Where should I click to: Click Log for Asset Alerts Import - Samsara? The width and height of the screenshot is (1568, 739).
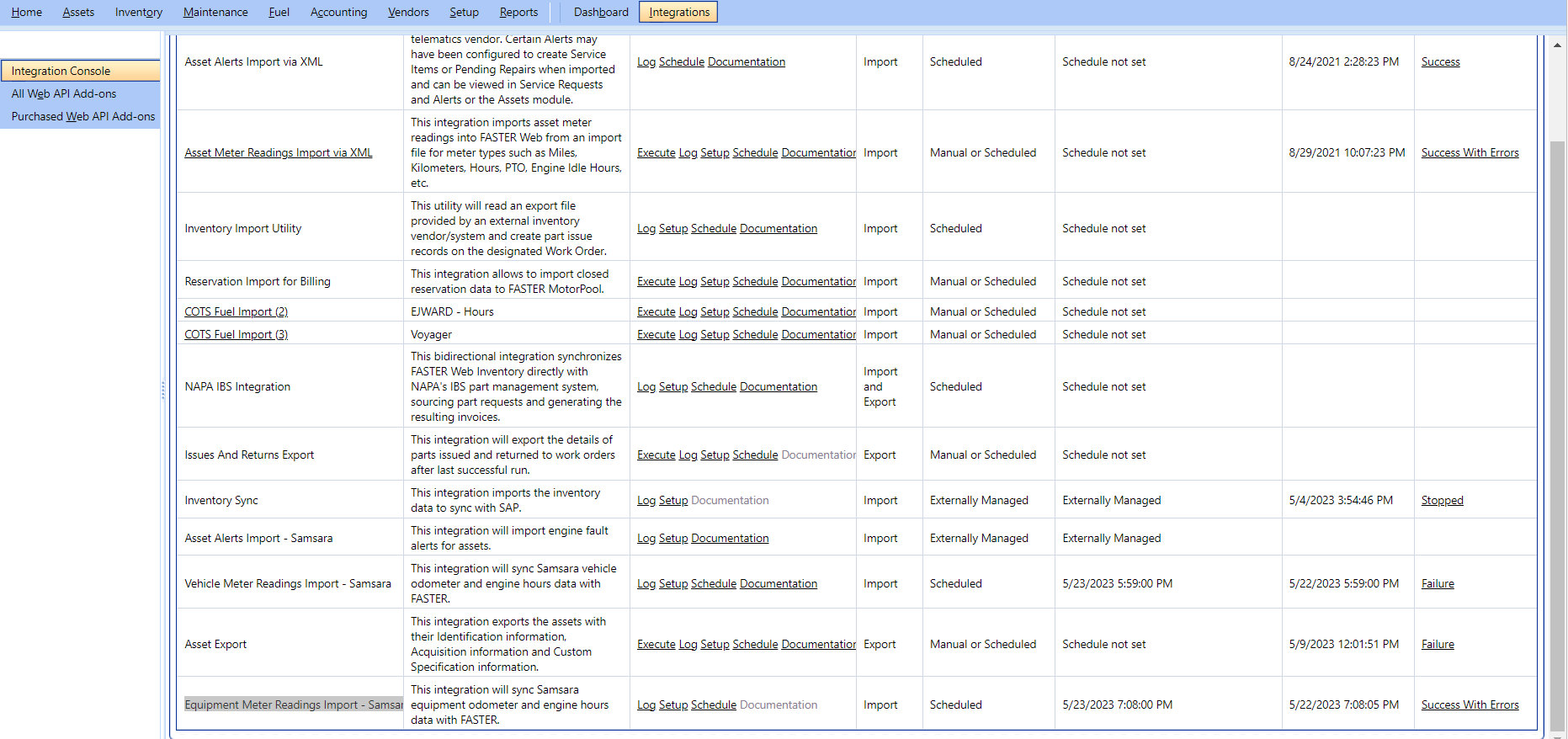point(646,538)
